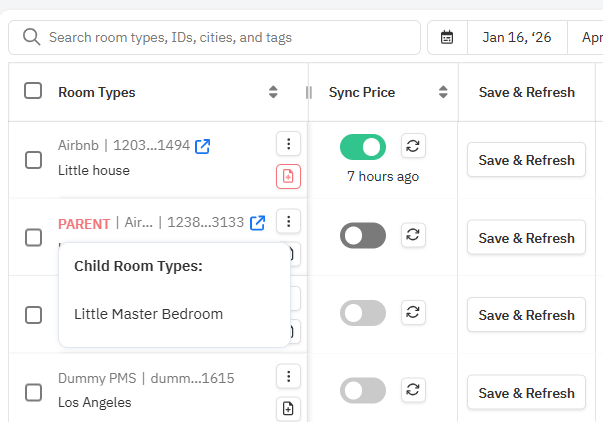Refresh sync for the Dummy PMS row
Screen dimensions: 603x422
pos(413,390)
